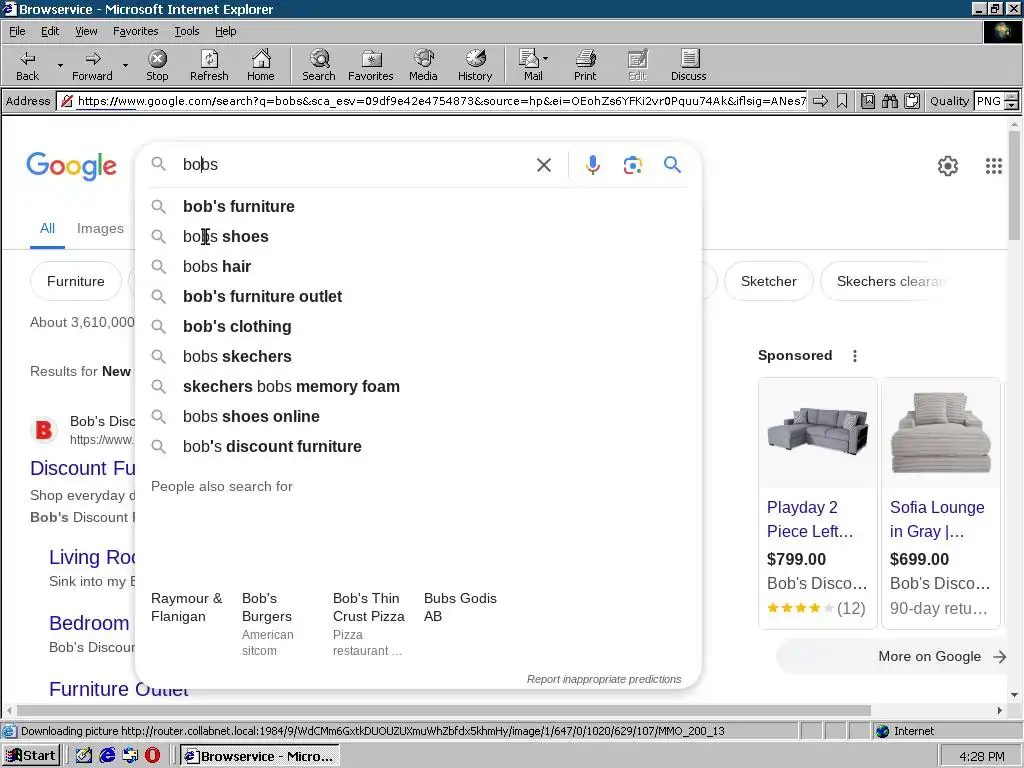
Task: Click the bookmarks book icon
Action: coord(868,101)
